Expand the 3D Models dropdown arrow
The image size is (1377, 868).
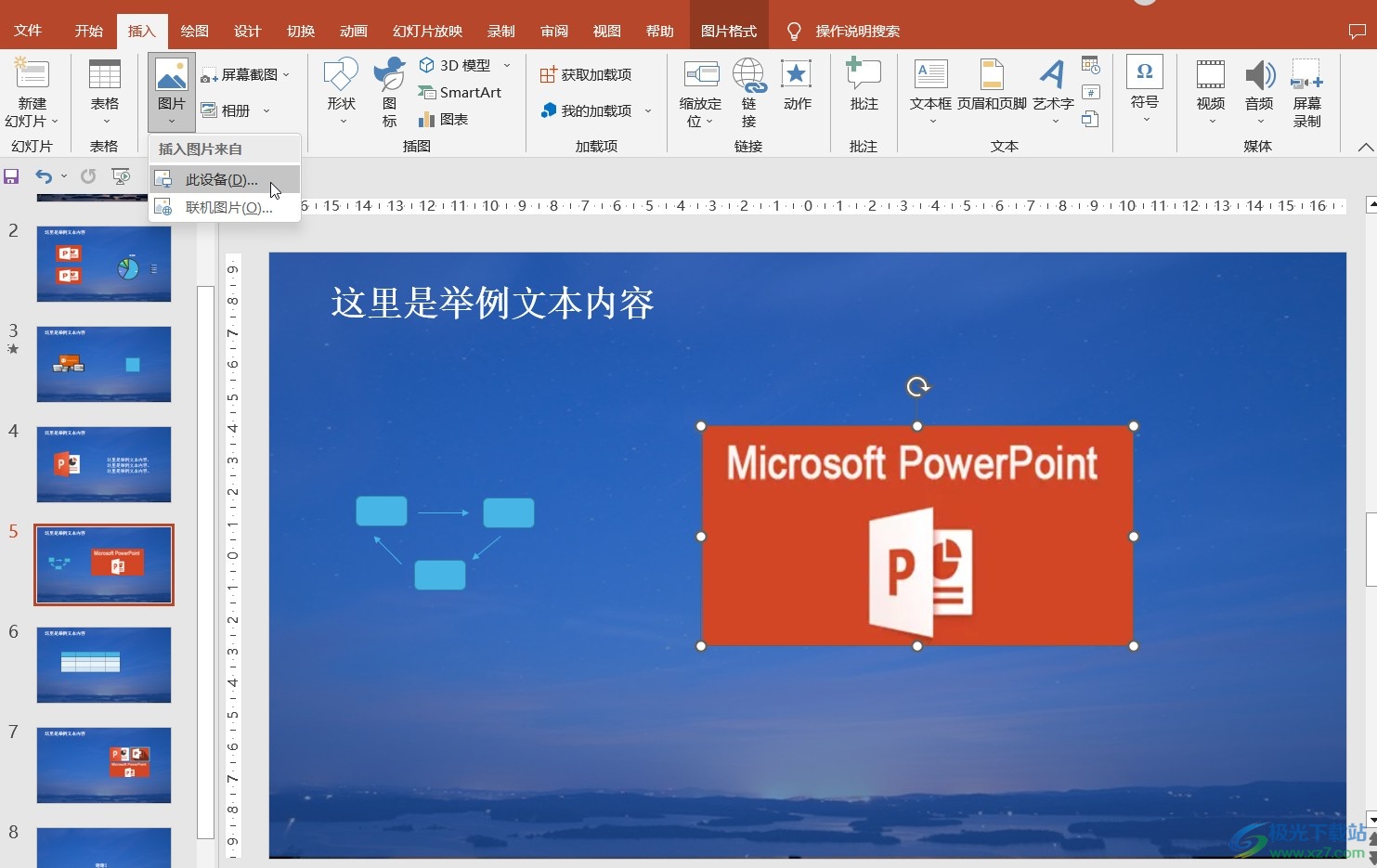pyautogui.click(x=507, y=65)
